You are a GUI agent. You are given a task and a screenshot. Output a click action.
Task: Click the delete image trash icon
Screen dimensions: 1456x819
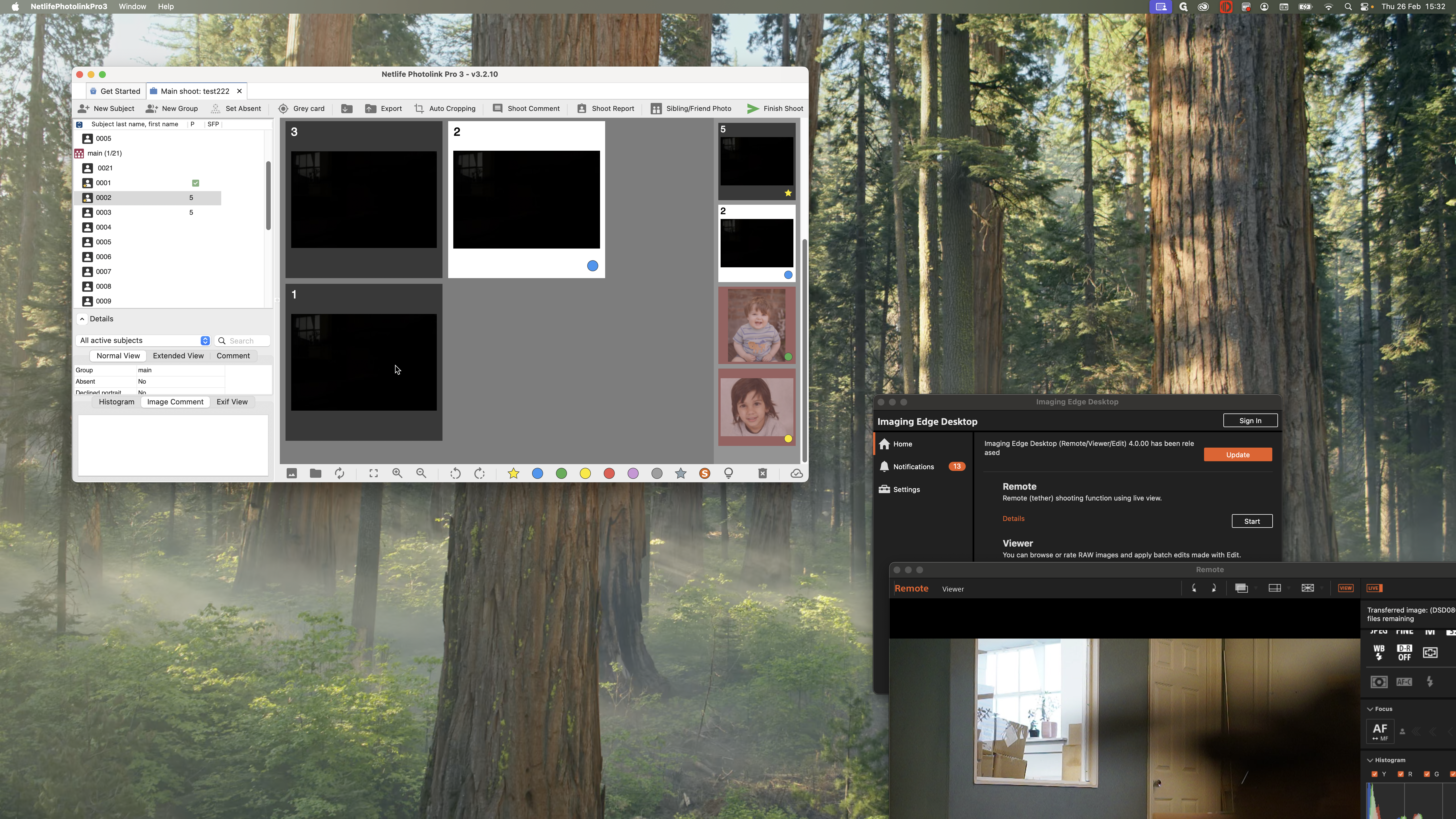coord(762,474)
